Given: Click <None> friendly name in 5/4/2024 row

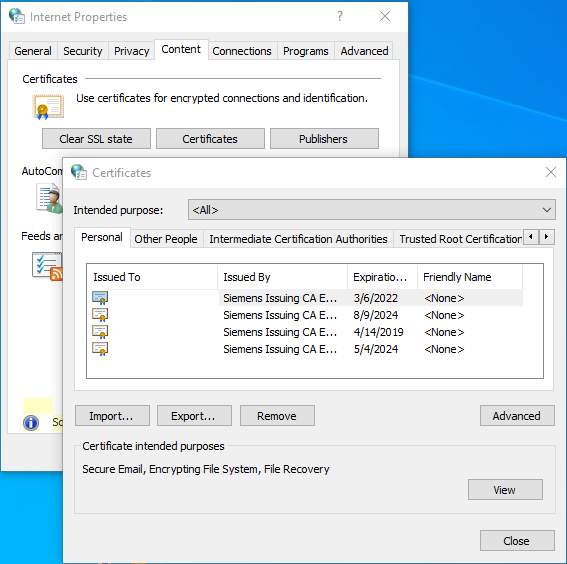Looking at the screenshot, I should click(x=444, y=349).
